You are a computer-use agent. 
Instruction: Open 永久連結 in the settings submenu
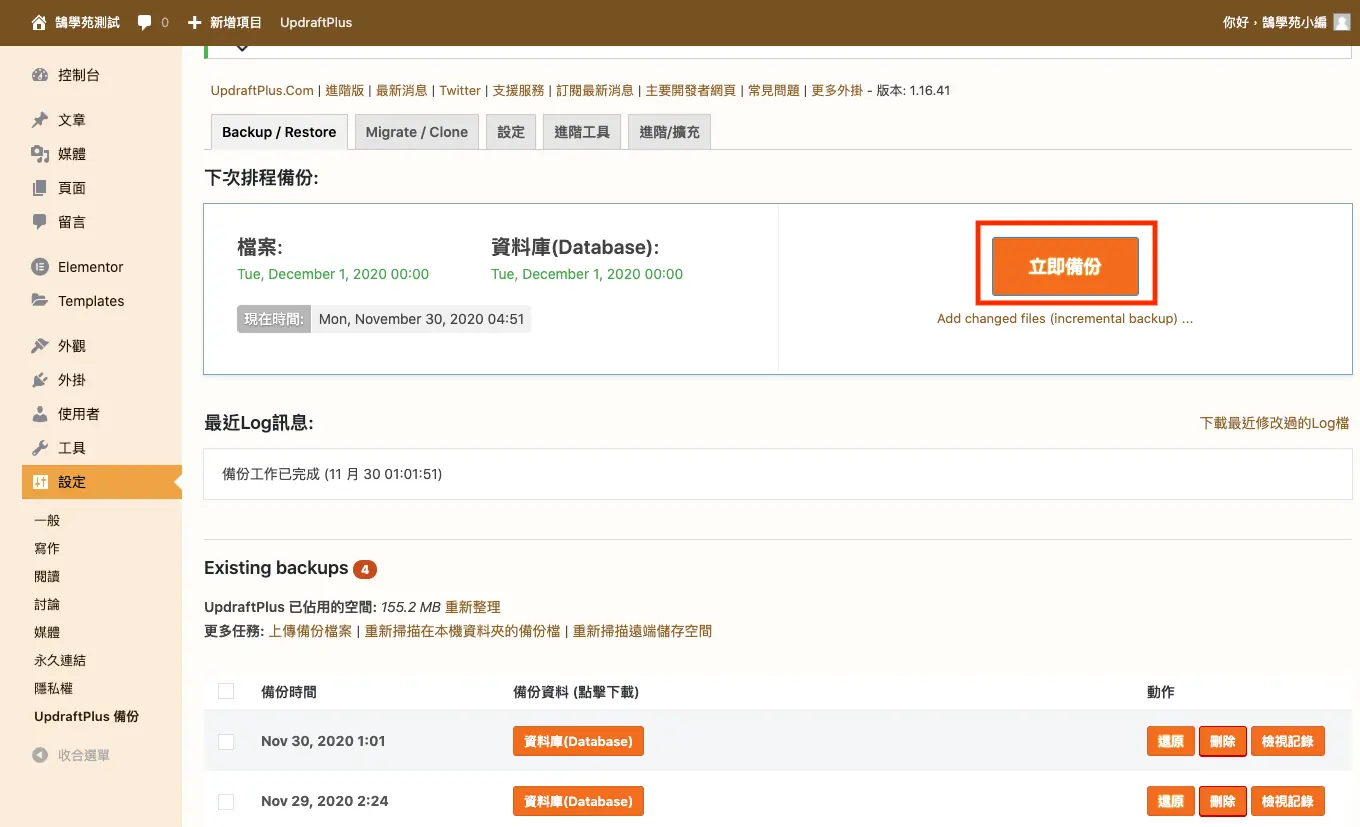[60, 660]
